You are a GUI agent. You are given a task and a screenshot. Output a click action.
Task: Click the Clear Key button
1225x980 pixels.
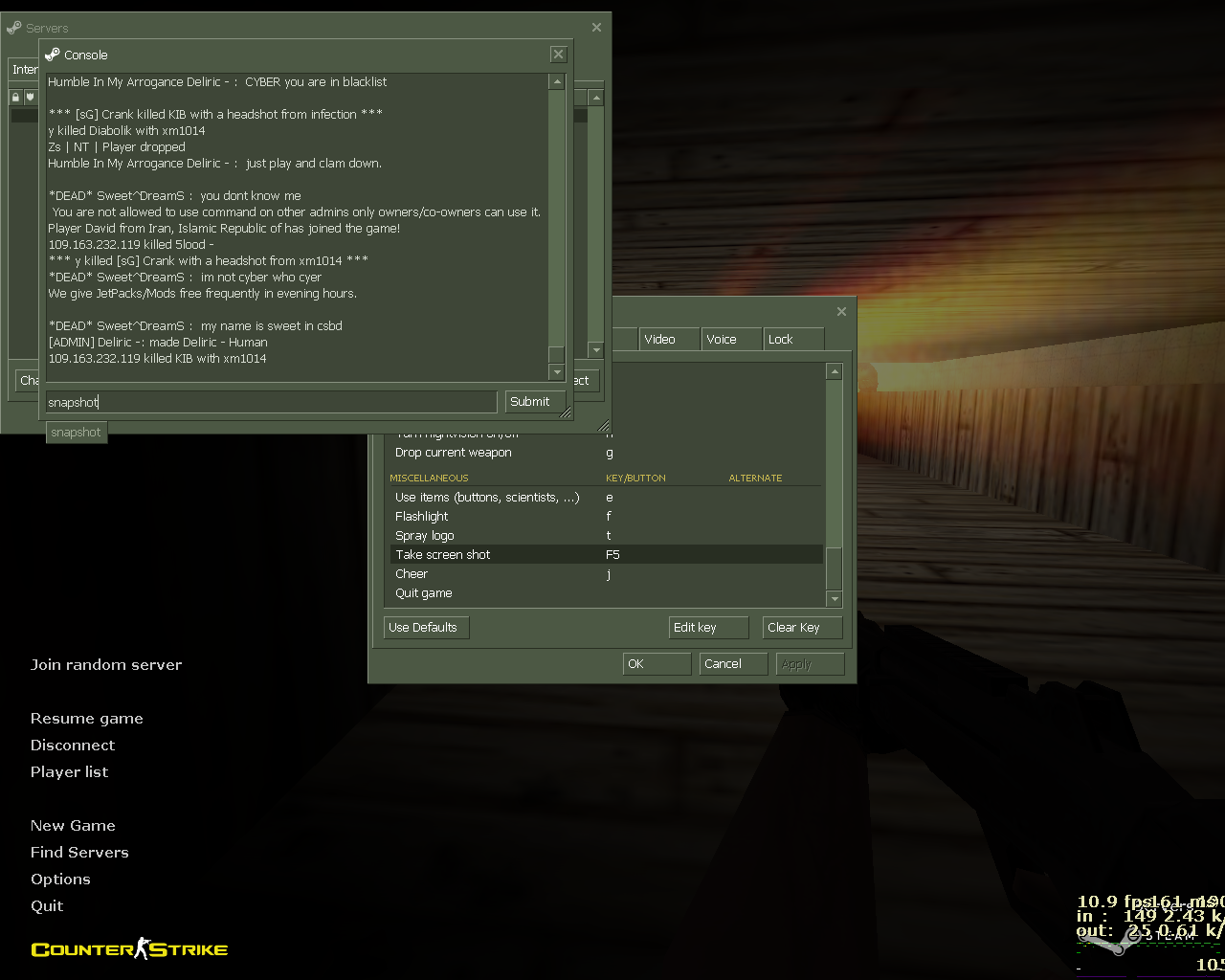[802, 628]
